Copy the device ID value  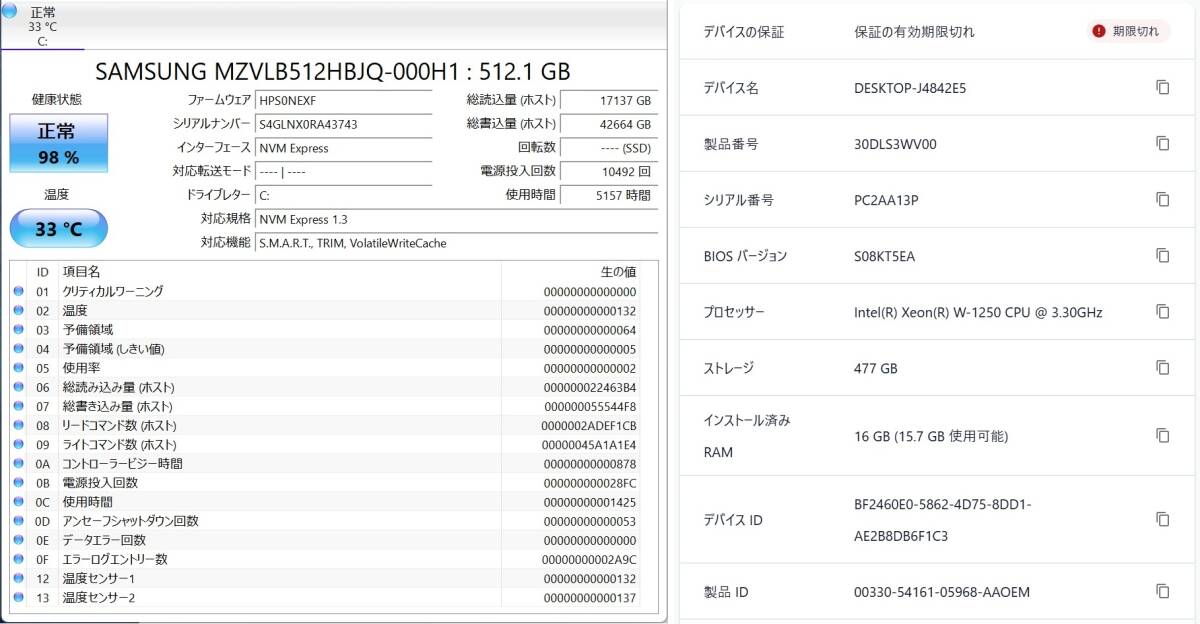coord(1162,520)
